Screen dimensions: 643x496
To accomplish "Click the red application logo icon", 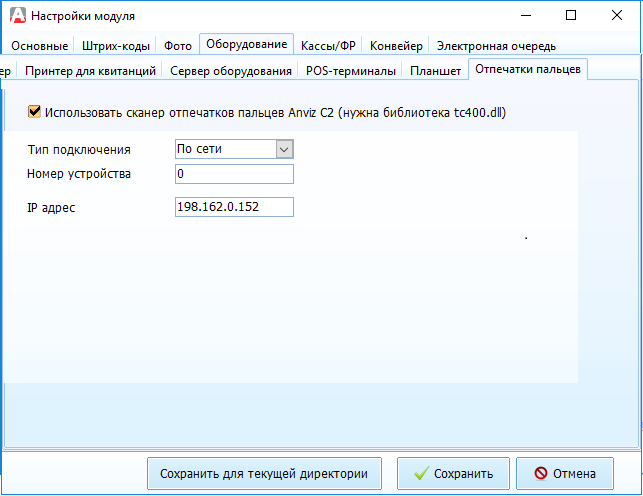I will coord(18,16).
